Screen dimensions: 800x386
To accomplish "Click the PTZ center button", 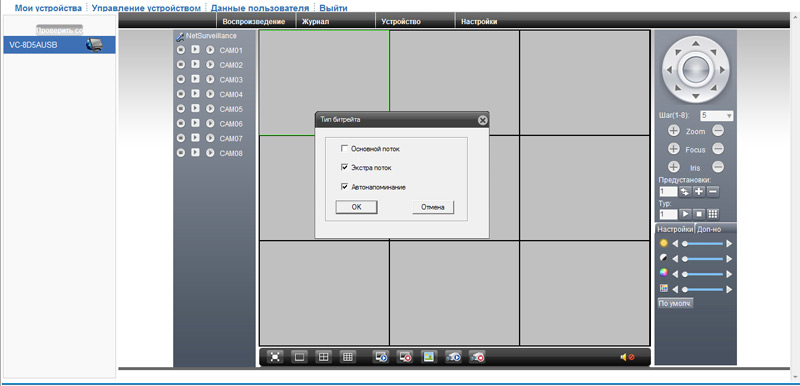I will (x=695, y=70).
